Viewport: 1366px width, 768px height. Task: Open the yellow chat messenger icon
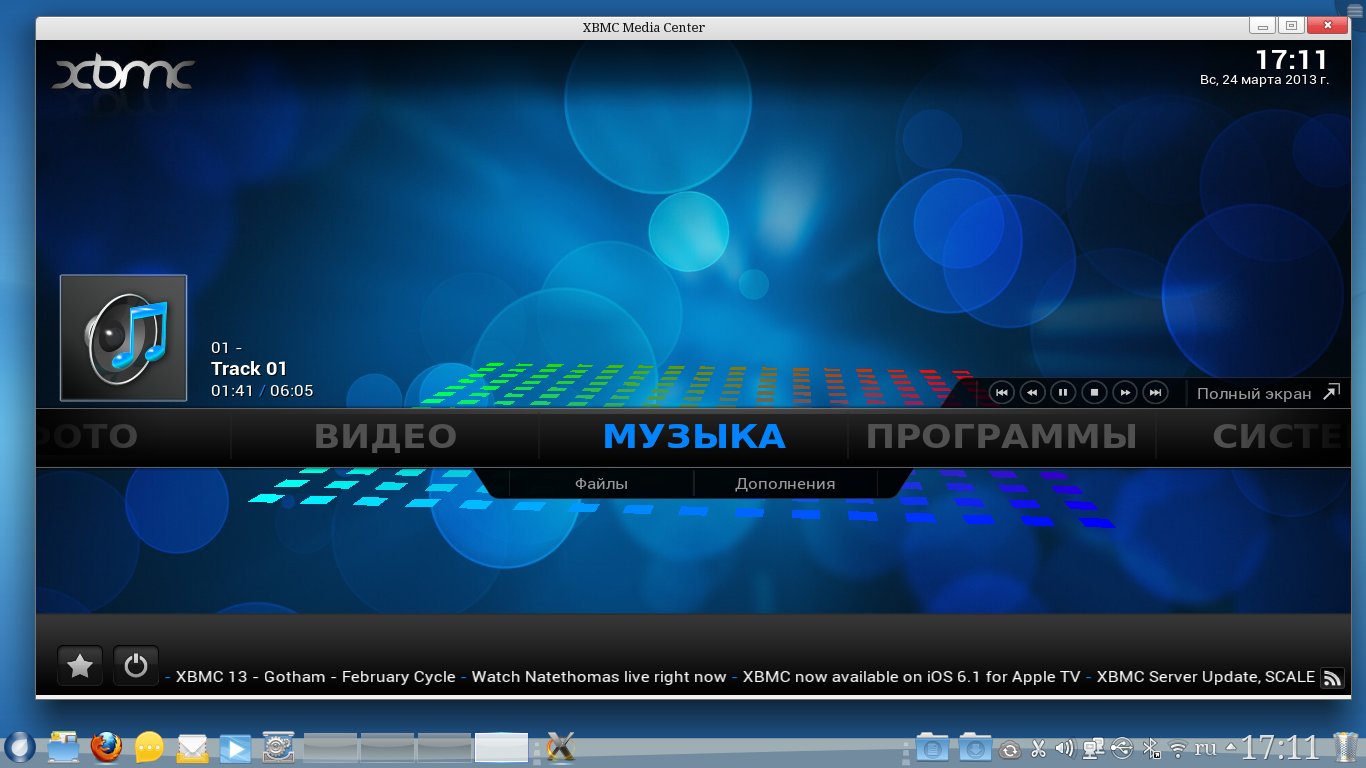click(149, 747)
